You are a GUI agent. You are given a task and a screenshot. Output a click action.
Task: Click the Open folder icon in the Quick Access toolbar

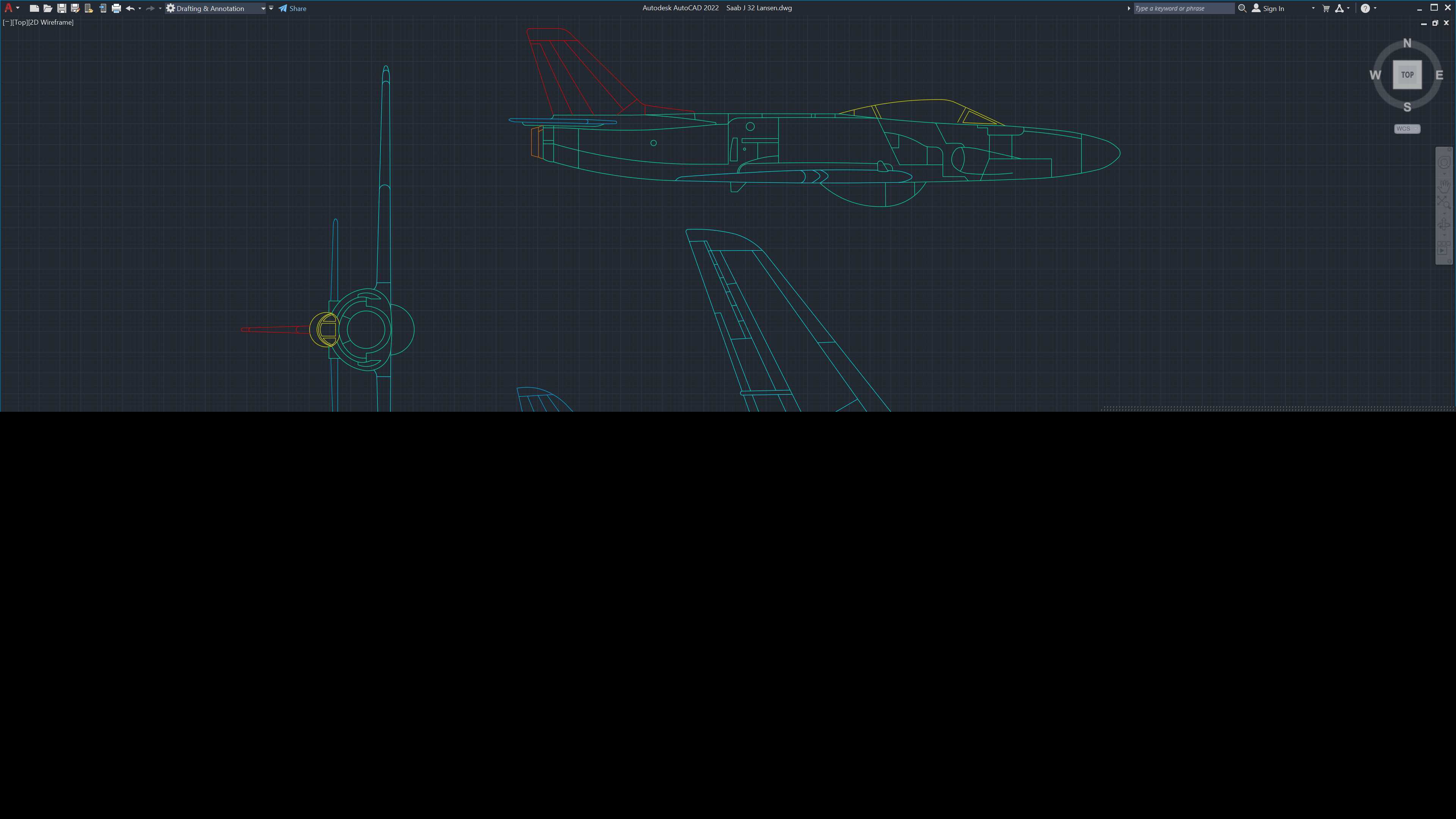48,8
